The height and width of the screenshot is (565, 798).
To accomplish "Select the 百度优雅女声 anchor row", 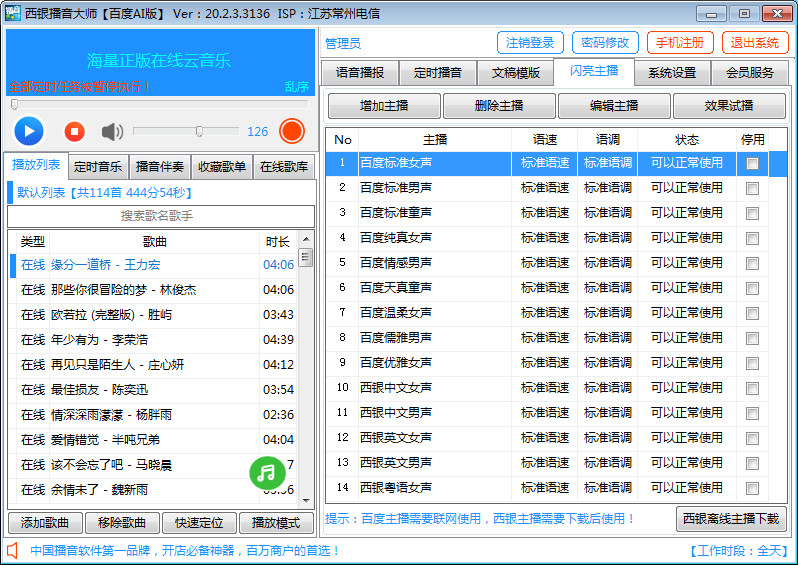I will coord(547,363).
